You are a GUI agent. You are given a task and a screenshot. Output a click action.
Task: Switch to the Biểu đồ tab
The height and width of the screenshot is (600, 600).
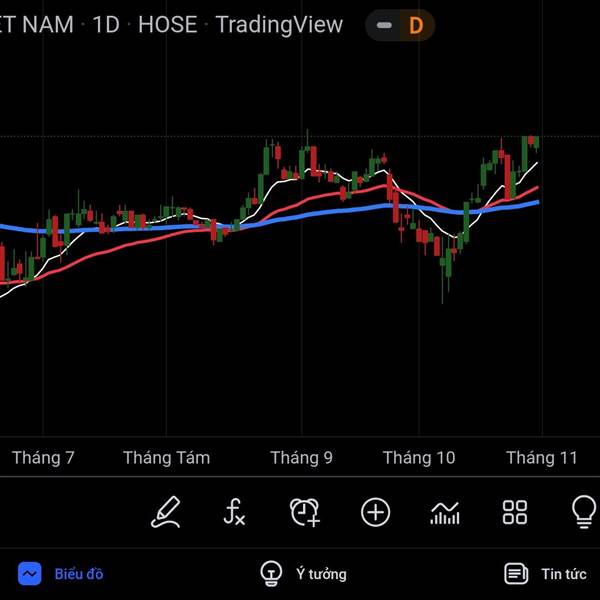pyautogui.click(x=60, y=574)
